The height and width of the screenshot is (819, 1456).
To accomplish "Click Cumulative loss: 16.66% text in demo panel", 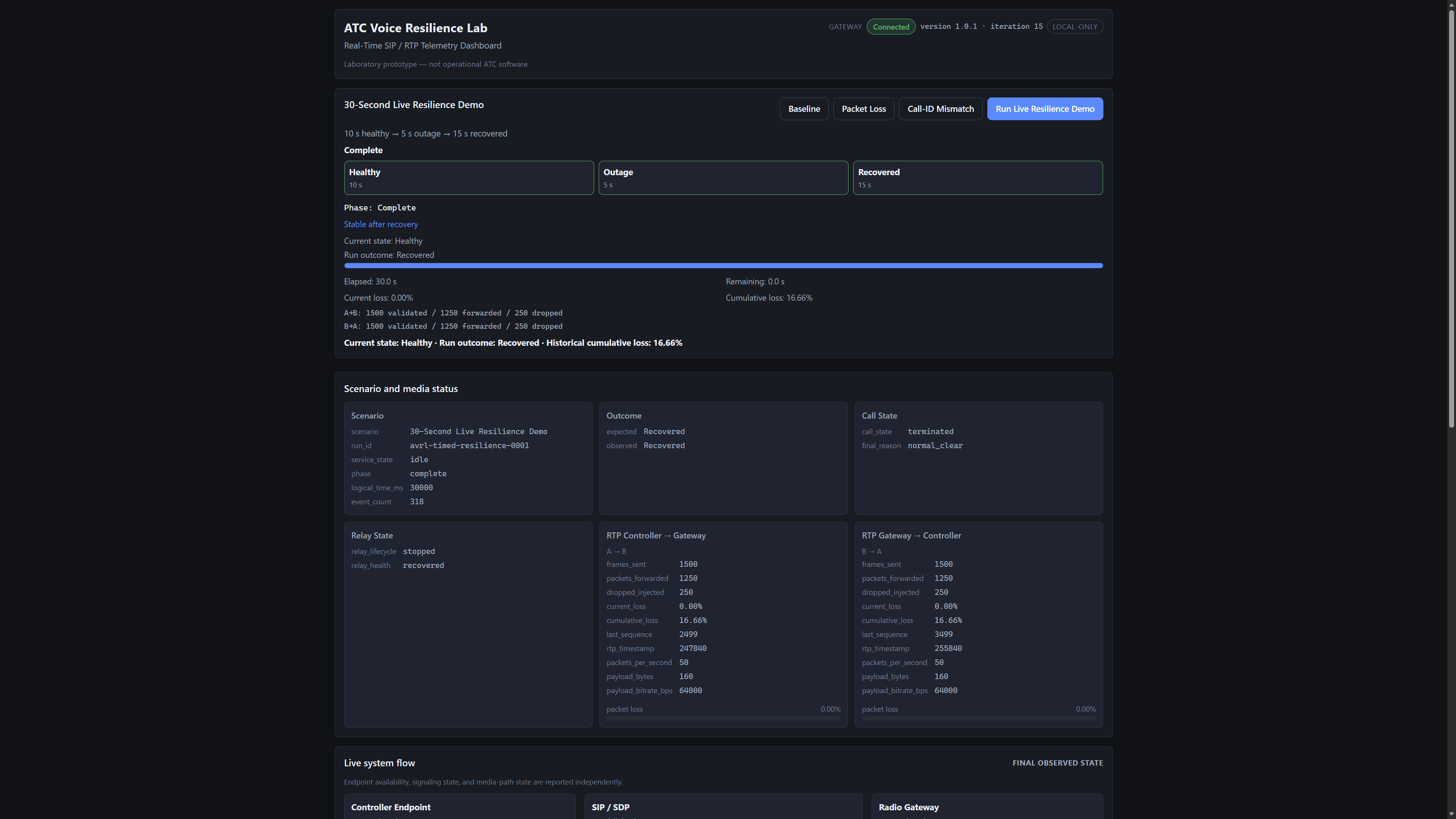I will coord(769,298).
